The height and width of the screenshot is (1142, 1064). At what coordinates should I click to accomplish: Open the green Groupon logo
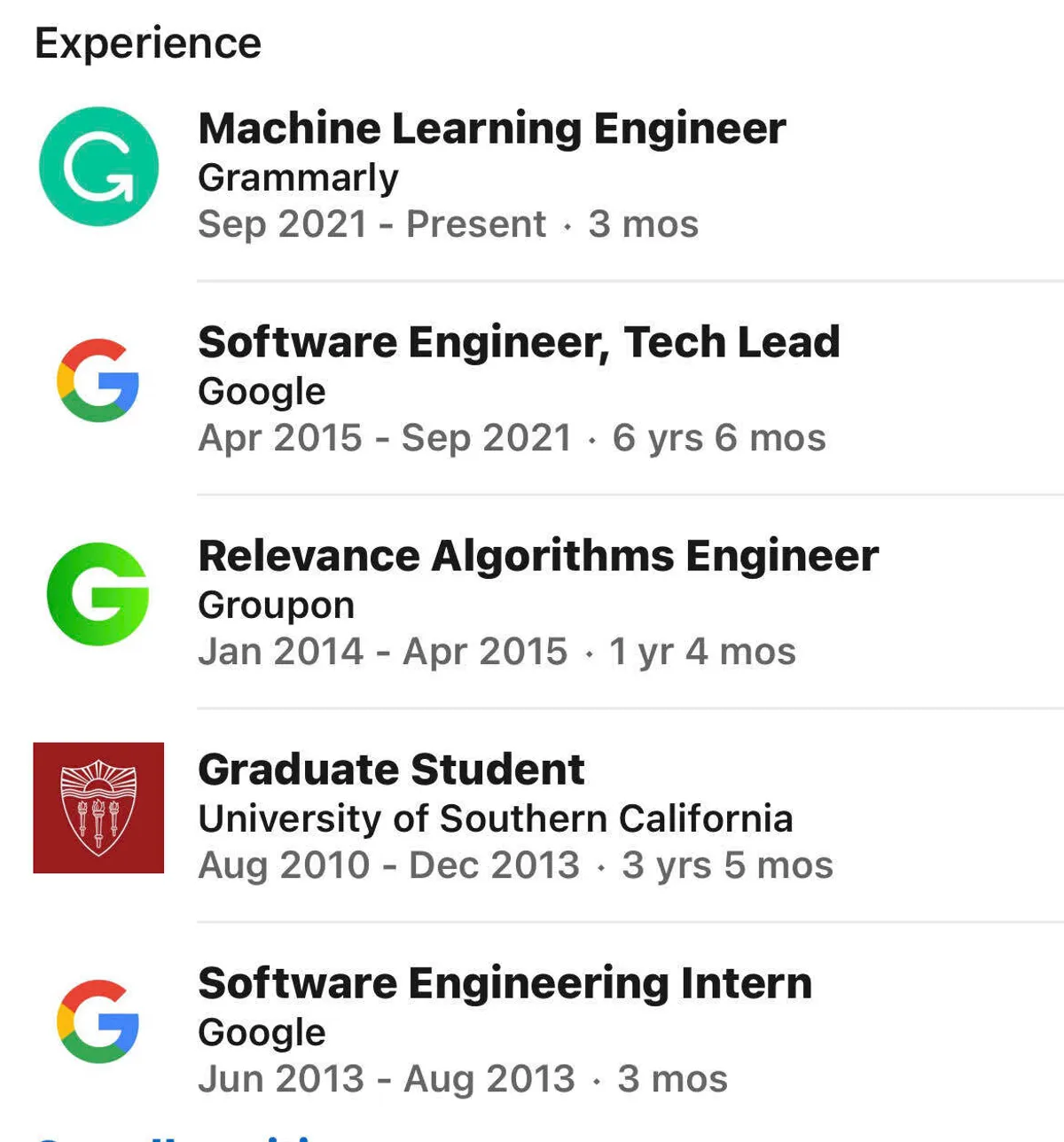click(98, 594)
